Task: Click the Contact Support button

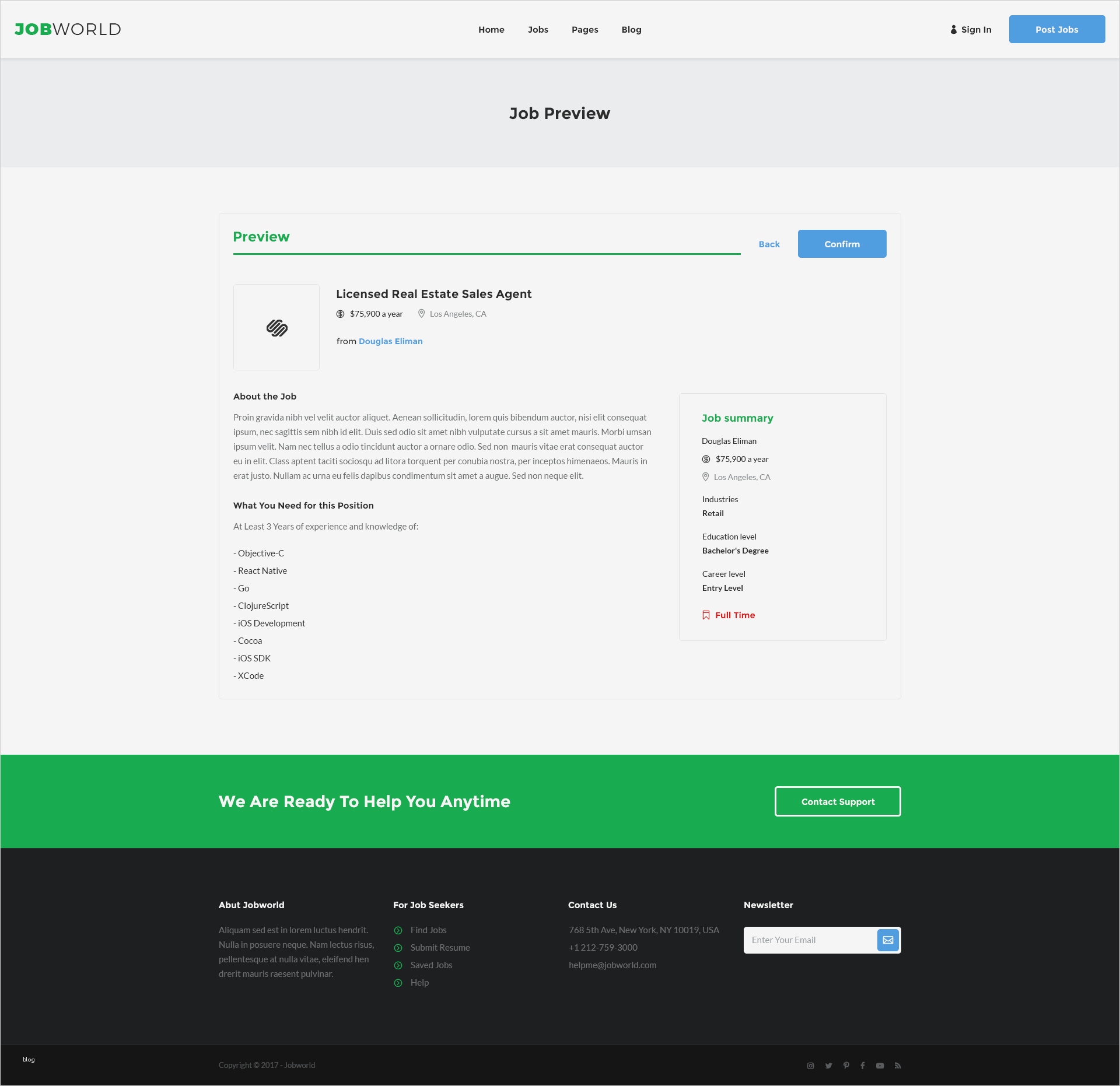Action: coord(838,801)
